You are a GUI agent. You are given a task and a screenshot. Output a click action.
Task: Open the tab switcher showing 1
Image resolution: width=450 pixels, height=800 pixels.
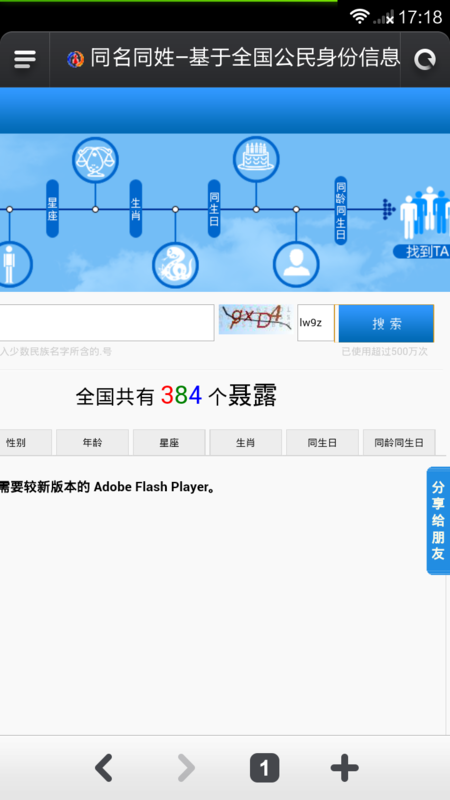tap(264, 768)
